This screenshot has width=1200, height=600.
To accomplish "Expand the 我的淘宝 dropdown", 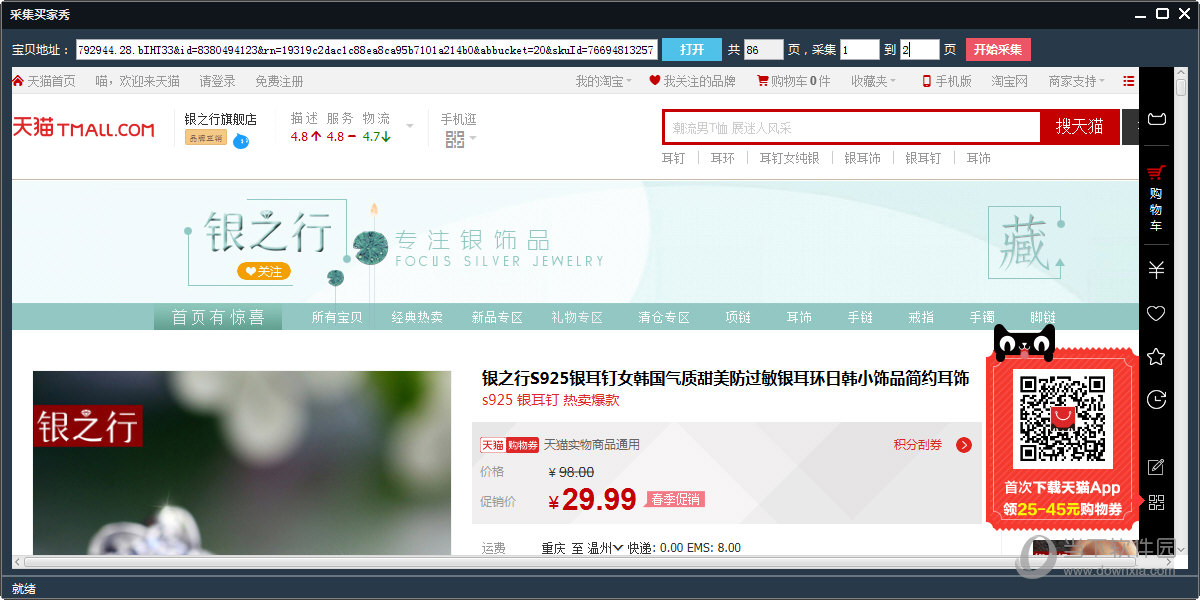I will pyautogui.click(x=604, y=81).
